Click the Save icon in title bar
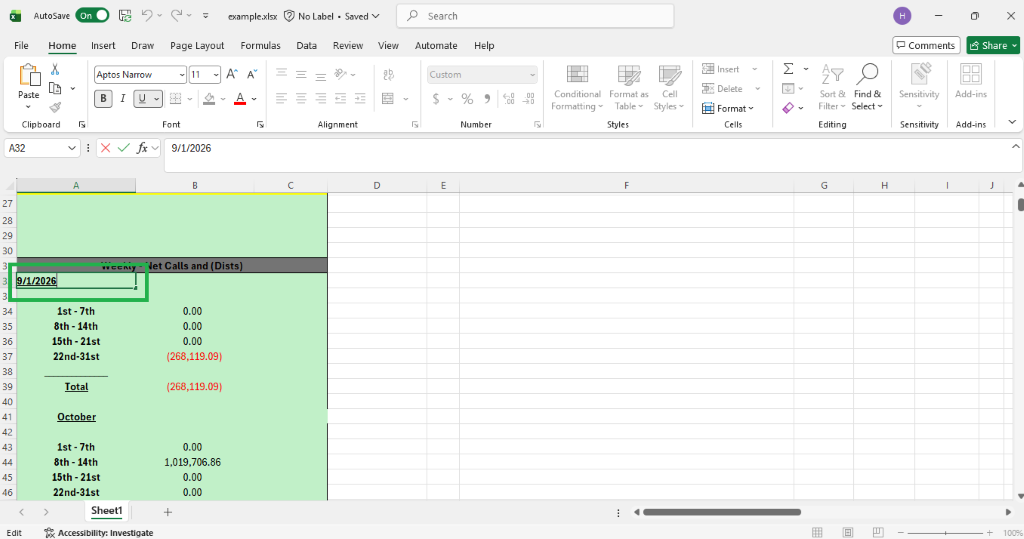This screenshot has height=539, width=1024. 125,16
